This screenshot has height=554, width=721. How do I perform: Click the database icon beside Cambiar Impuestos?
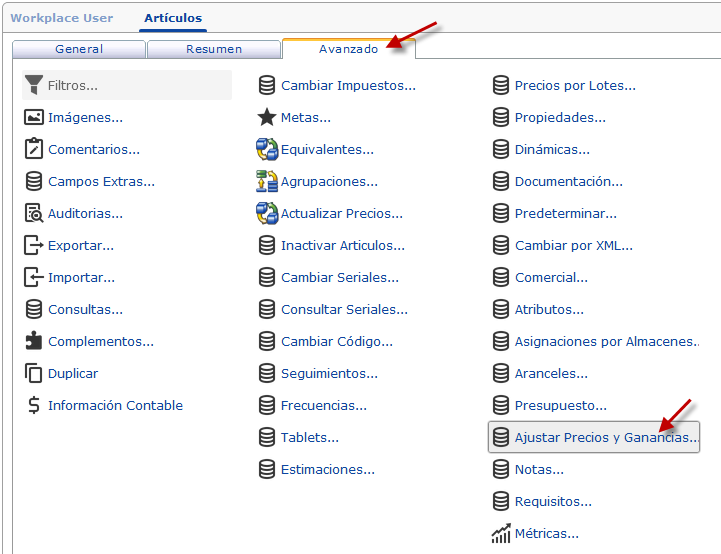click(267, 85)
